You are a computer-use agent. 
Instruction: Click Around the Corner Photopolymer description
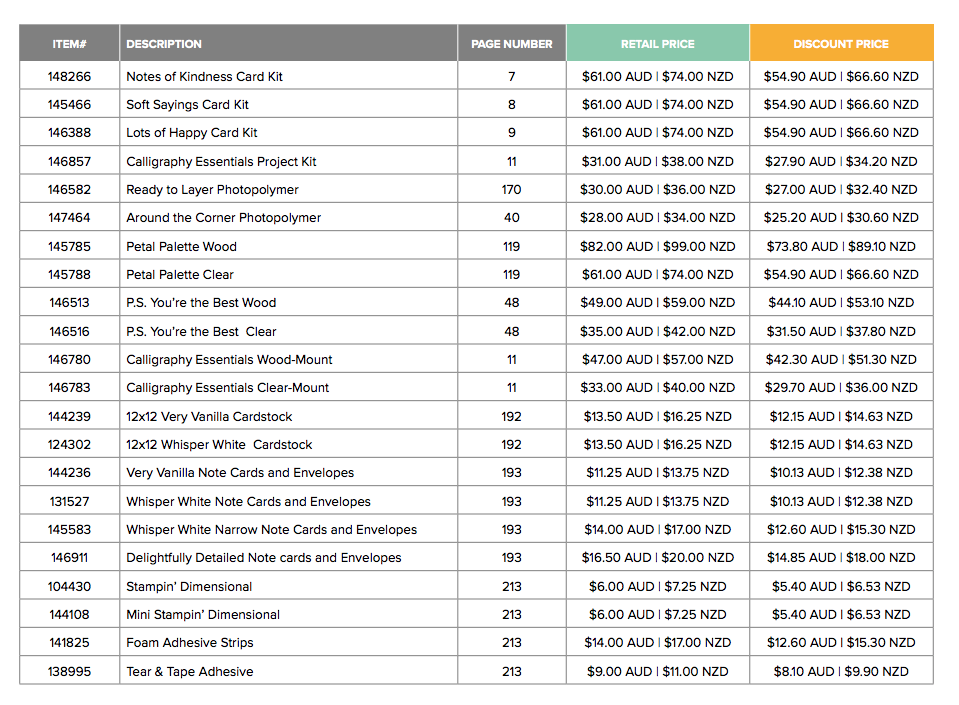click(224, 218)
